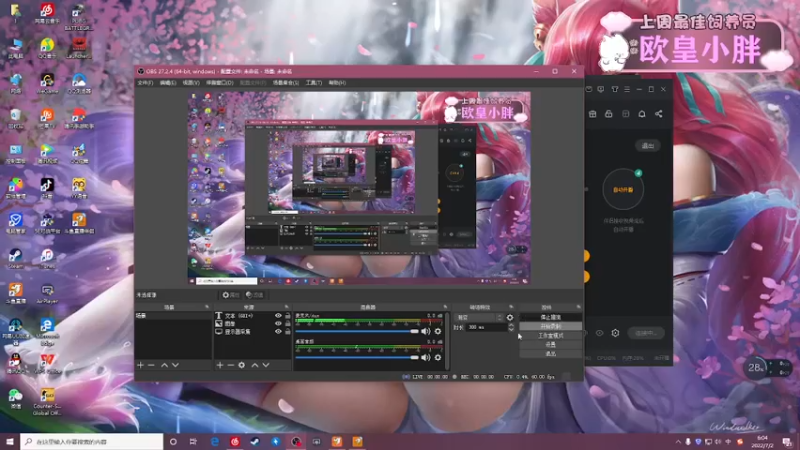The height and width of the screenshot is (450, 800).
Task: Move the selected source down
Action: coord(266,365)
